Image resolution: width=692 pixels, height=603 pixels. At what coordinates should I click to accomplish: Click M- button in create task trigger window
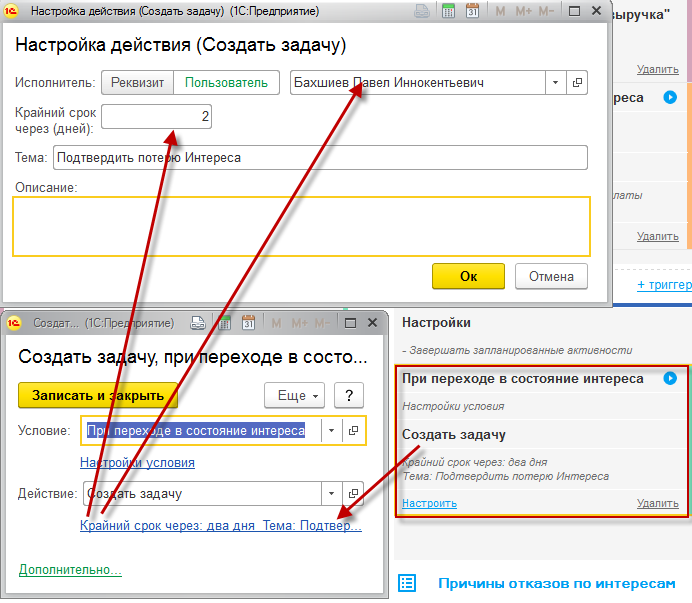pos(323,324)
